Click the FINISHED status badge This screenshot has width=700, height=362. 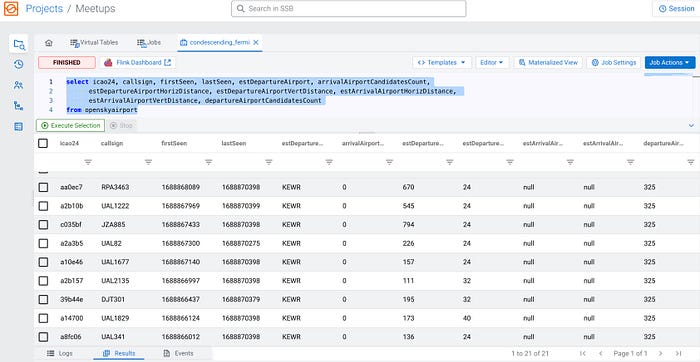tap(67, 62)
